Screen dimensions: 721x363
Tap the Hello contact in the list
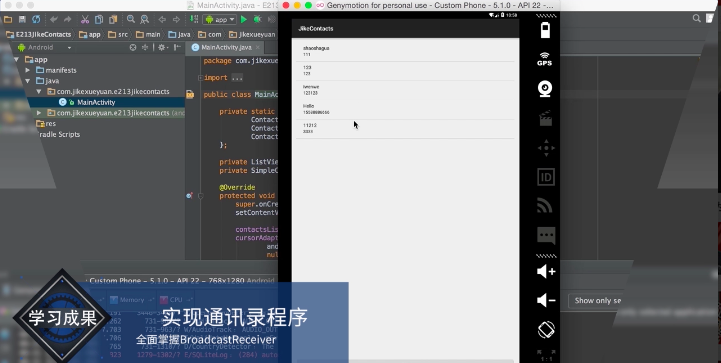[x=405, y=109]
